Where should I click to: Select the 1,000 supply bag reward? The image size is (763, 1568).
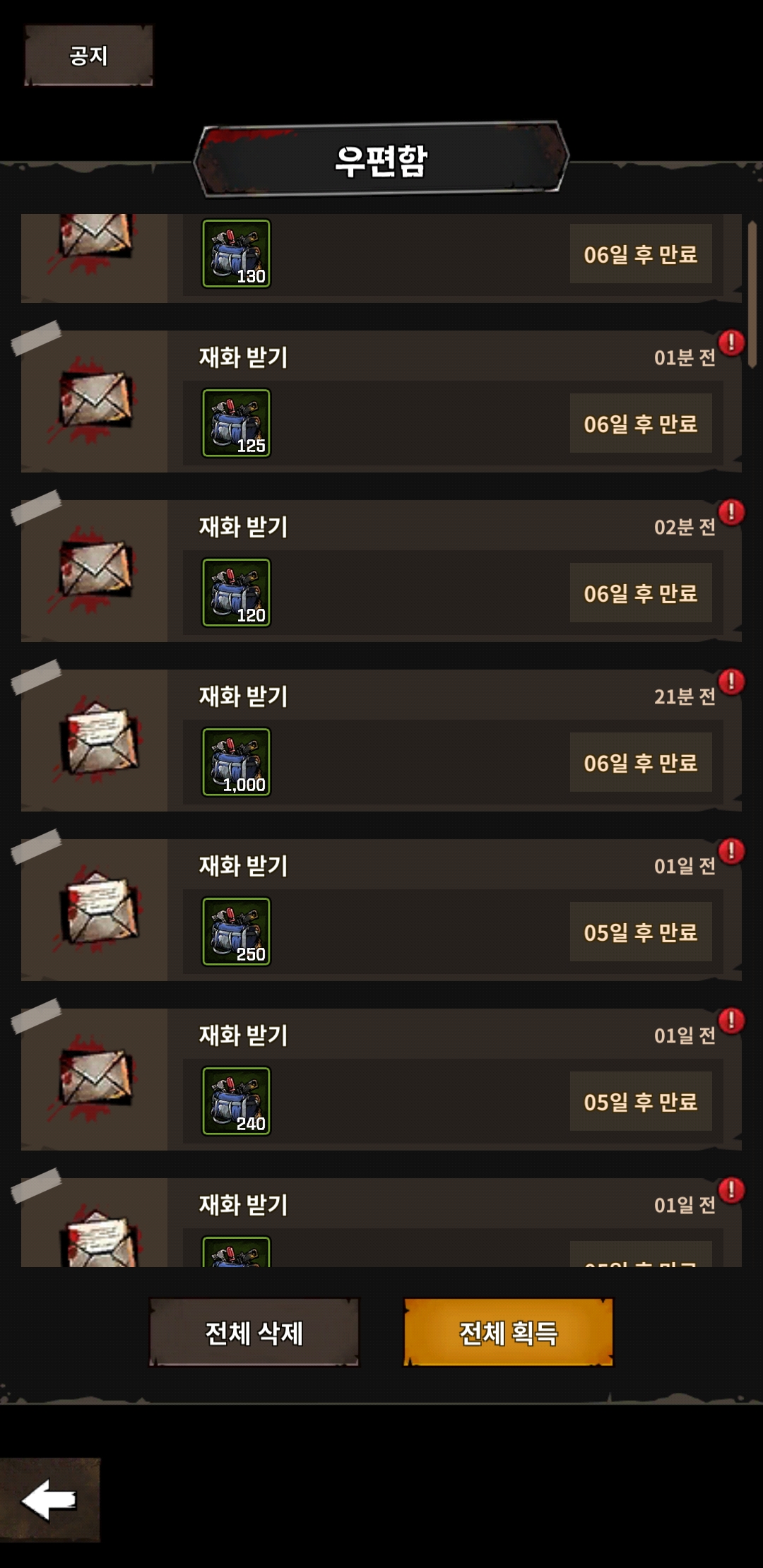coord(237,762)
